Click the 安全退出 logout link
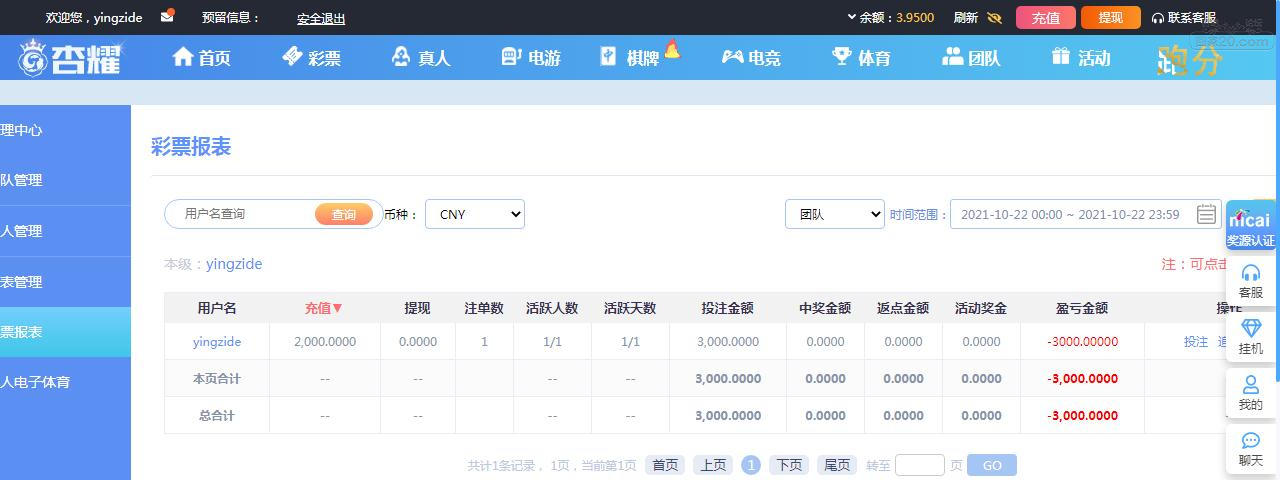The width and height of the screenshot is (1280, 480). pyautogui.click(x=321, y=18)
